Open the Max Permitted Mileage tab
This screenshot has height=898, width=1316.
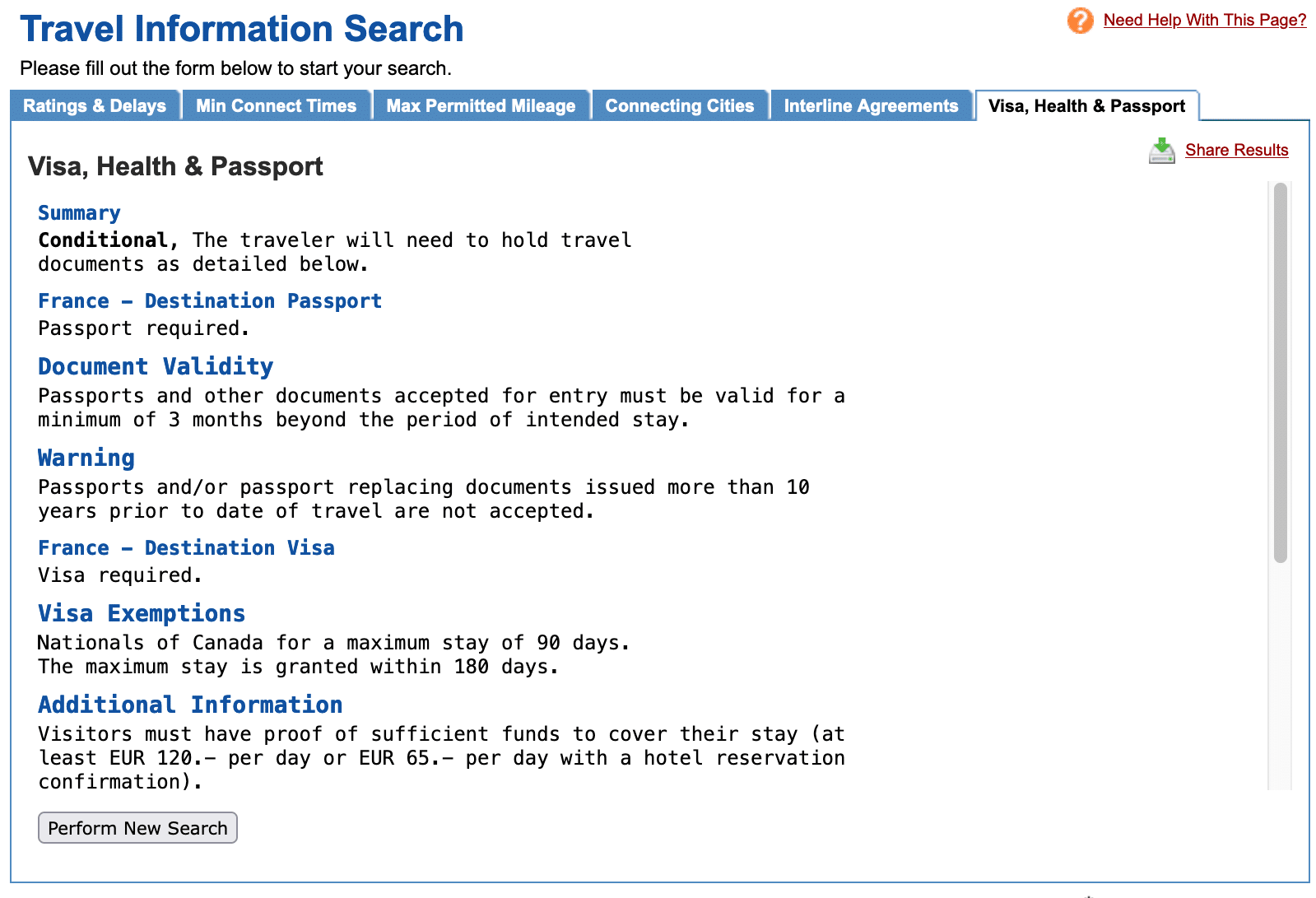point(481,106)
